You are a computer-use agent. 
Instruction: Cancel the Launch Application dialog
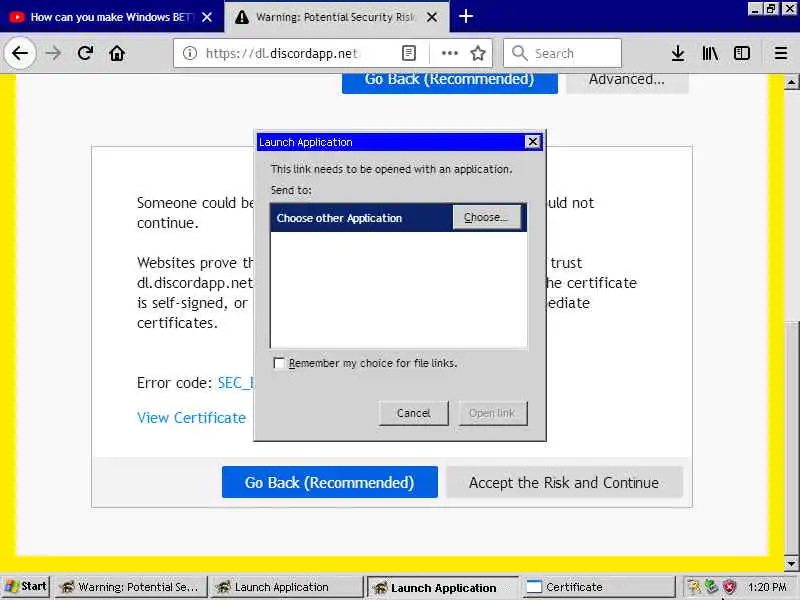tap(414, 413)
